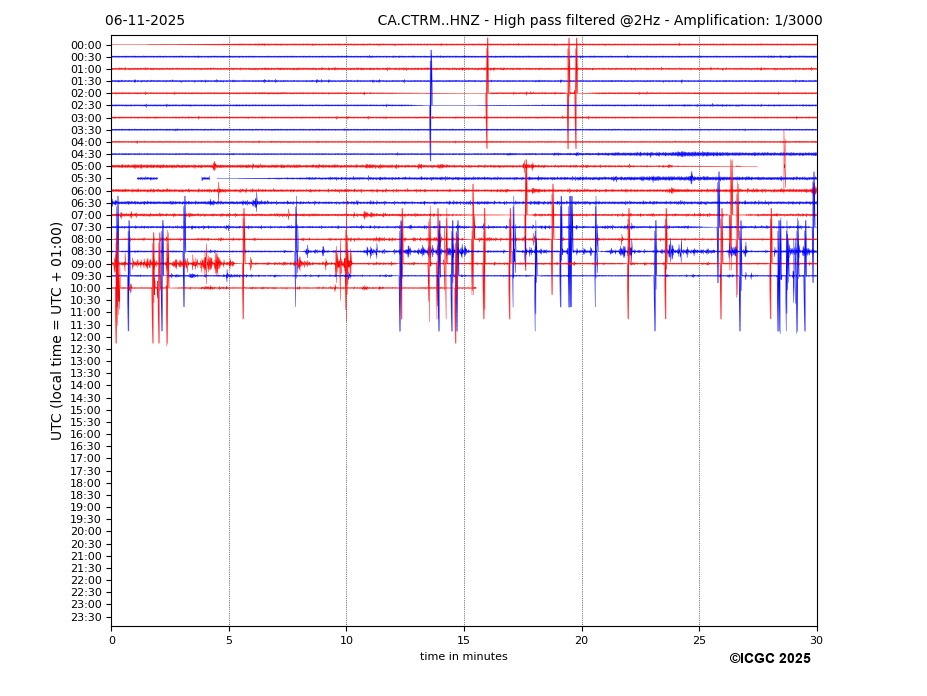Select the 18:00 time row label
The image size is (927, 696).
[86, 483]
